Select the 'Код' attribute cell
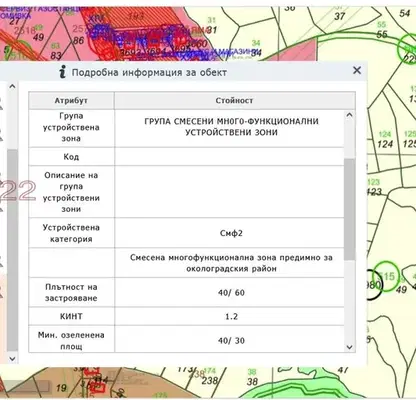The width and height of the screenshot is (416, 400). [71, 157]
